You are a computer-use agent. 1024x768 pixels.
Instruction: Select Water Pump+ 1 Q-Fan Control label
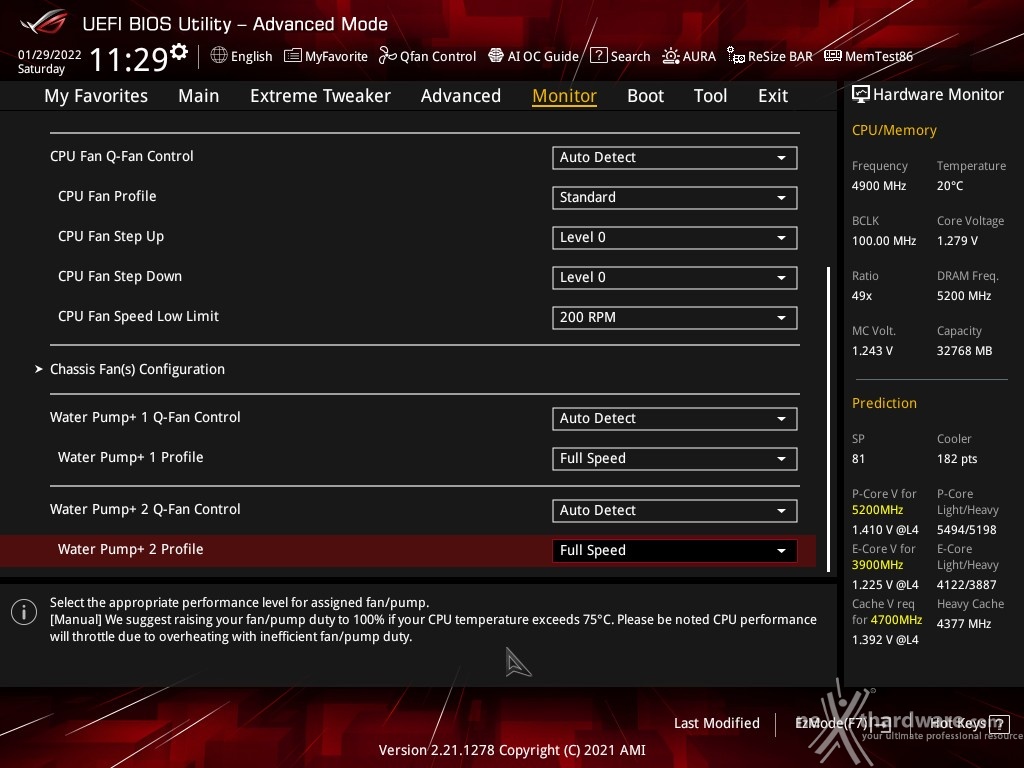click(145, 417)
